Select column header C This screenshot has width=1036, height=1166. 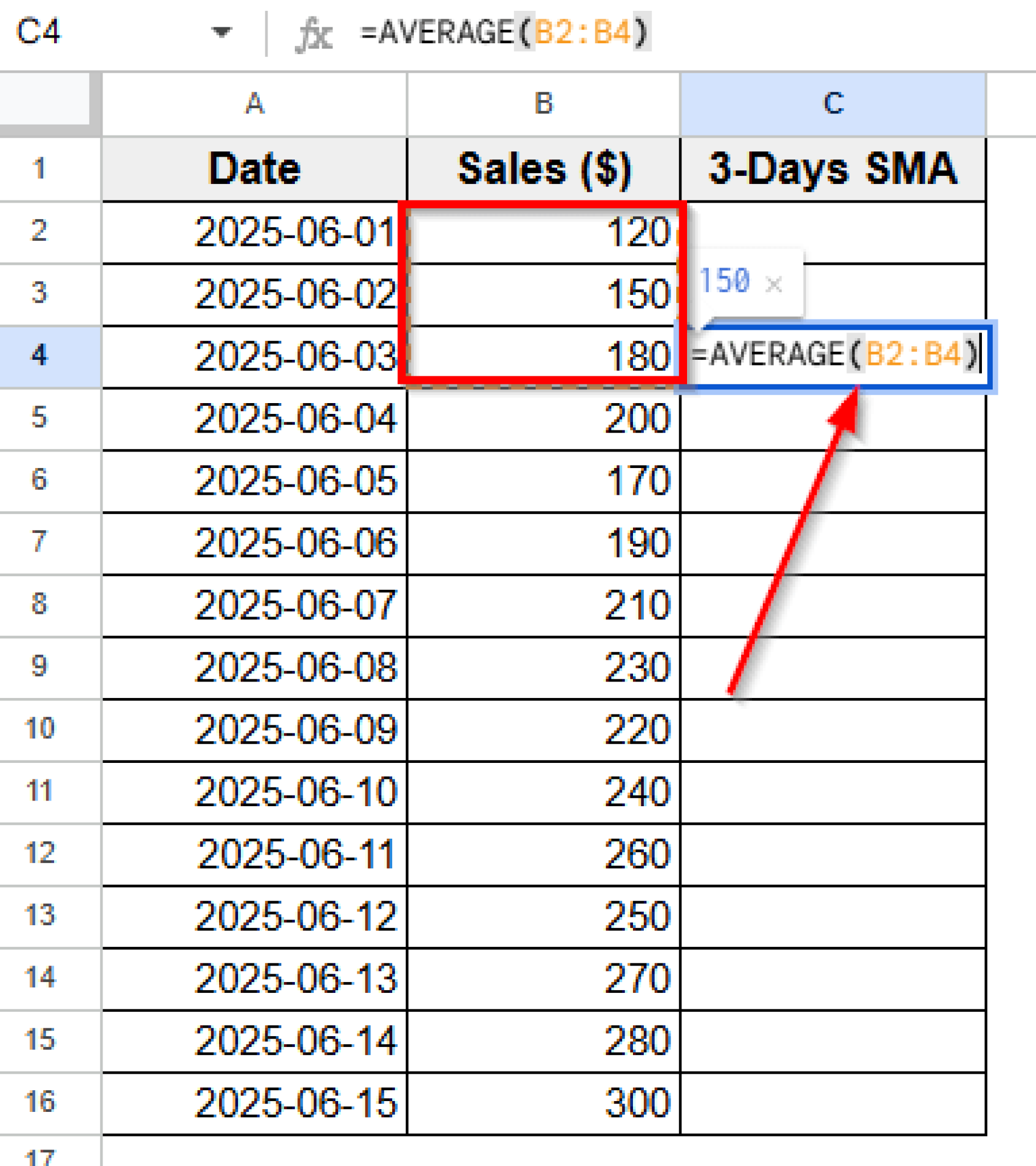pos(833,102)
